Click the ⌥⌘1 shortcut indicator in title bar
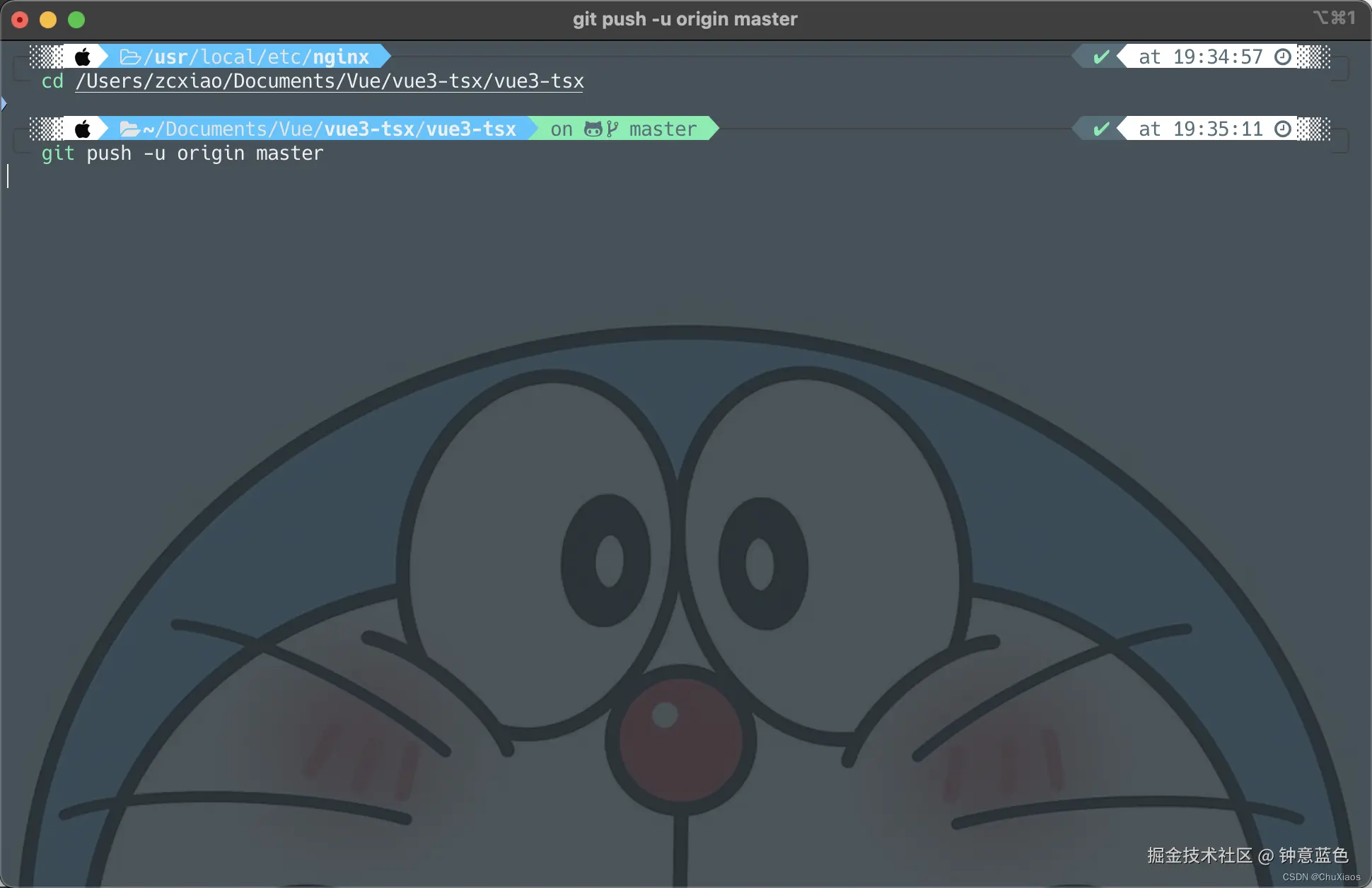The width and height of the screenshot is (1372, 888). 1334,18
